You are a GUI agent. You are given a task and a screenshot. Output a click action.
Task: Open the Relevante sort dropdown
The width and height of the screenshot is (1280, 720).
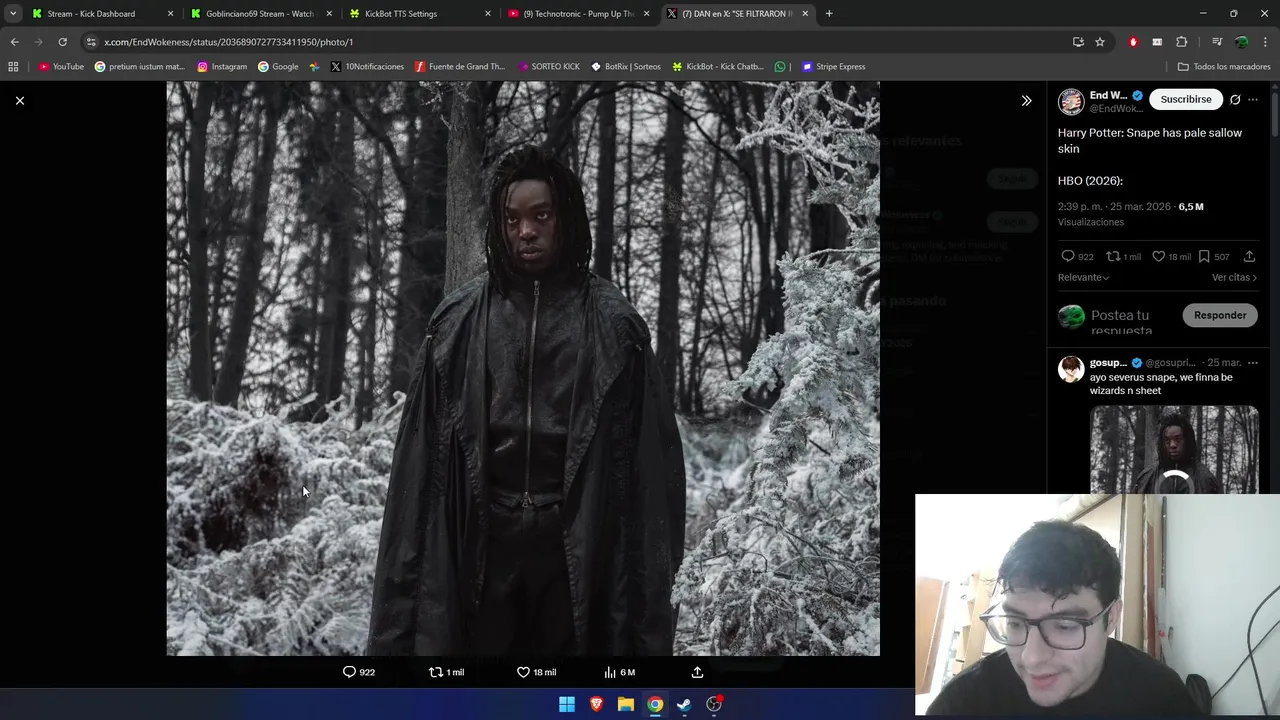pos(1083,277)
